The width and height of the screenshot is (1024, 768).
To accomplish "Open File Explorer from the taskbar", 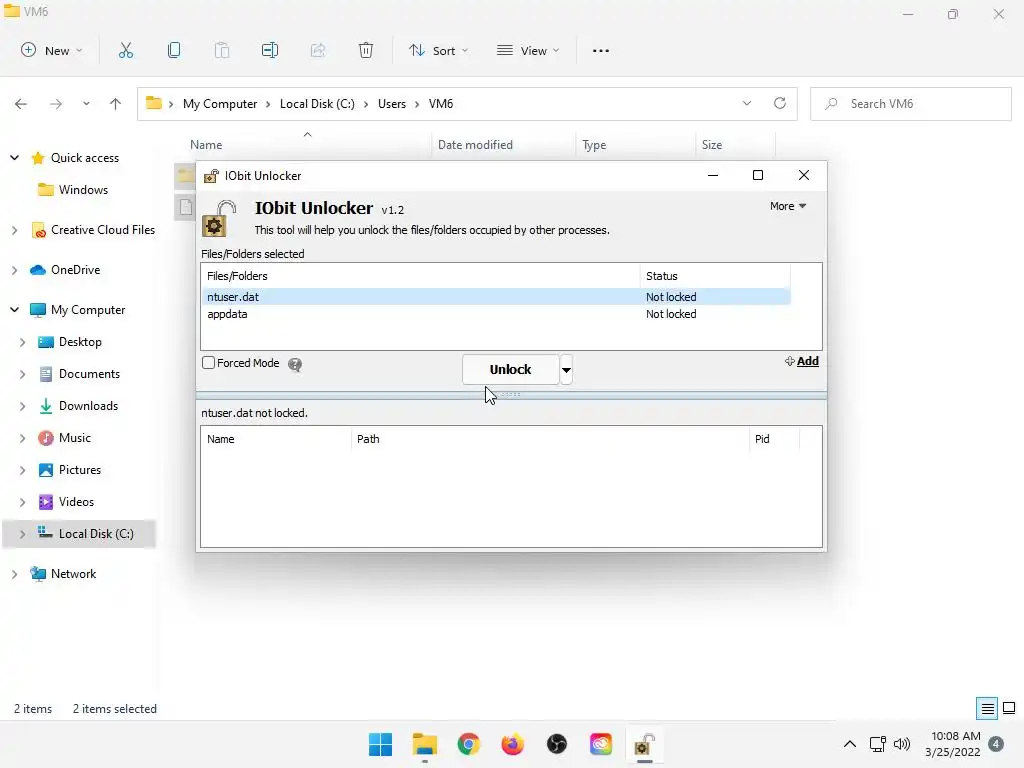I will click(424, 744).
